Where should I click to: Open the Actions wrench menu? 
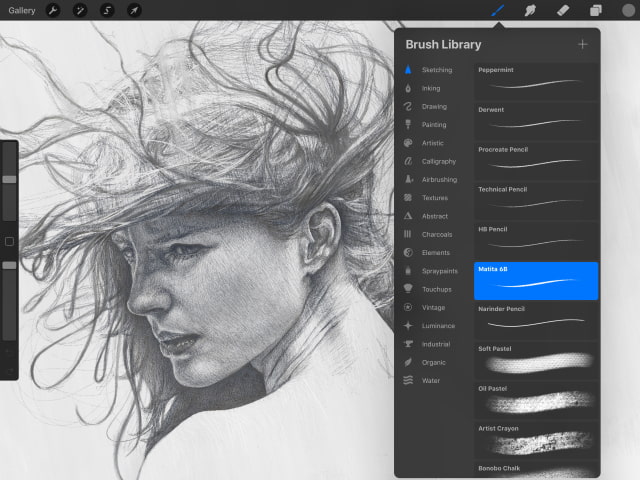tap(53, 11)
